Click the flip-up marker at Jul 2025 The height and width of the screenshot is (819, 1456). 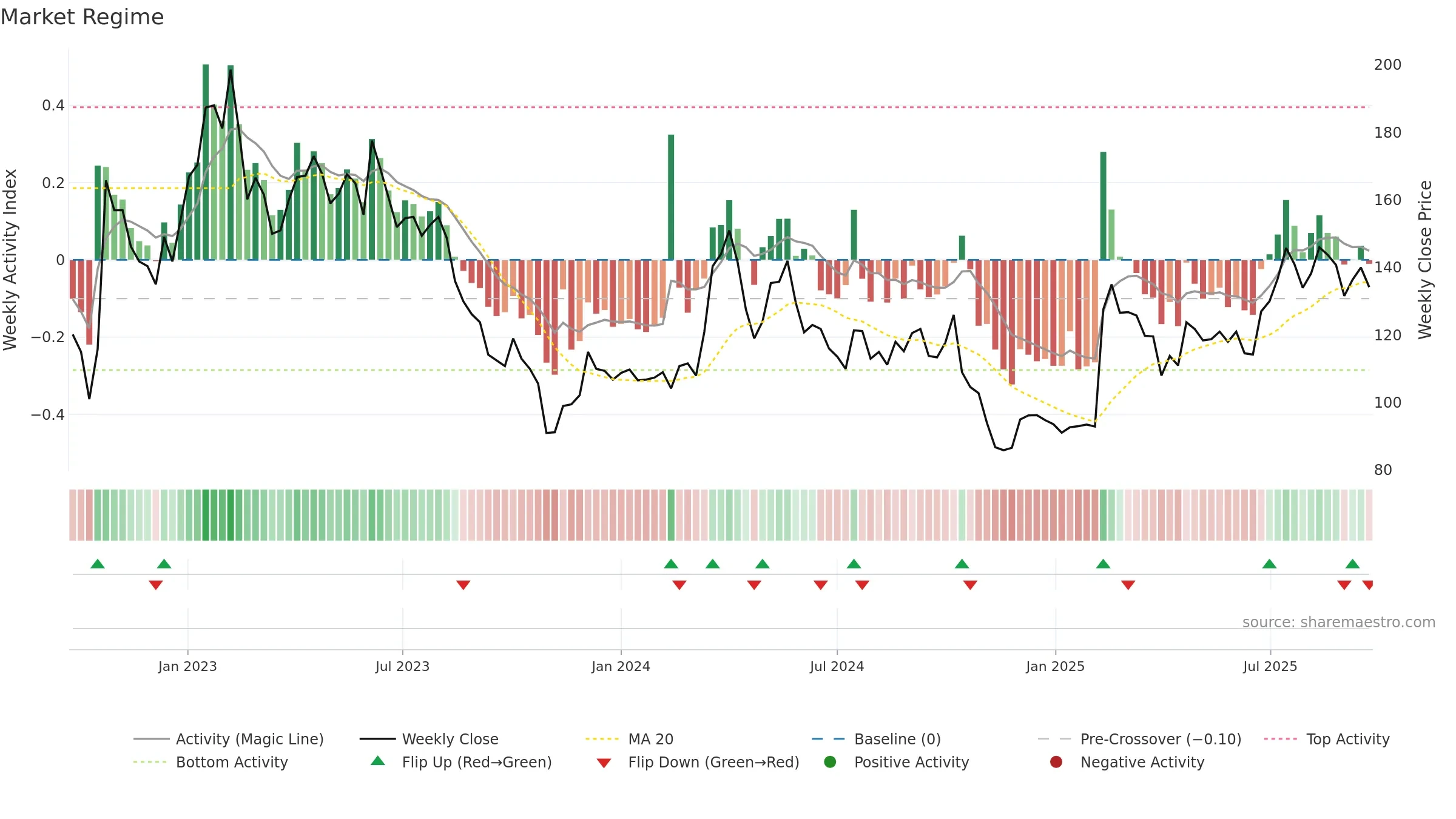pyautogui.click(x=1269, y=564)
